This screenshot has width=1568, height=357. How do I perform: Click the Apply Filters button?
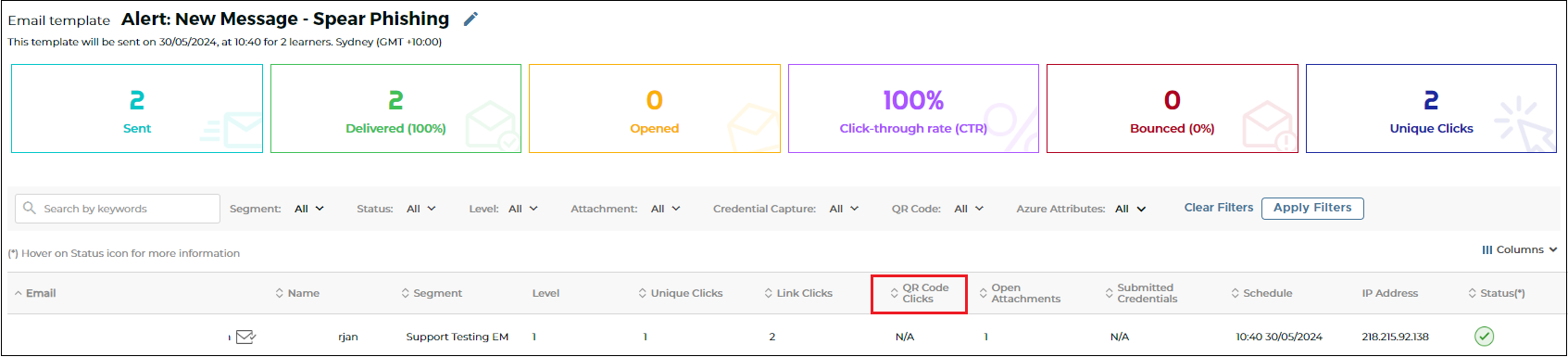[1312, 208]
